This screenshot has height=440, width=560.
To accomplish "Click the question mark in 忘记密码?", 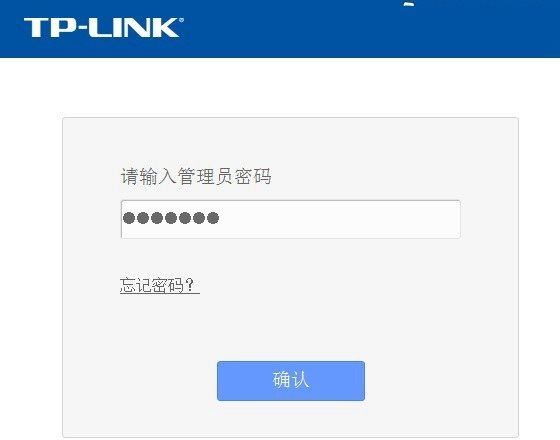I will [190, 285].
